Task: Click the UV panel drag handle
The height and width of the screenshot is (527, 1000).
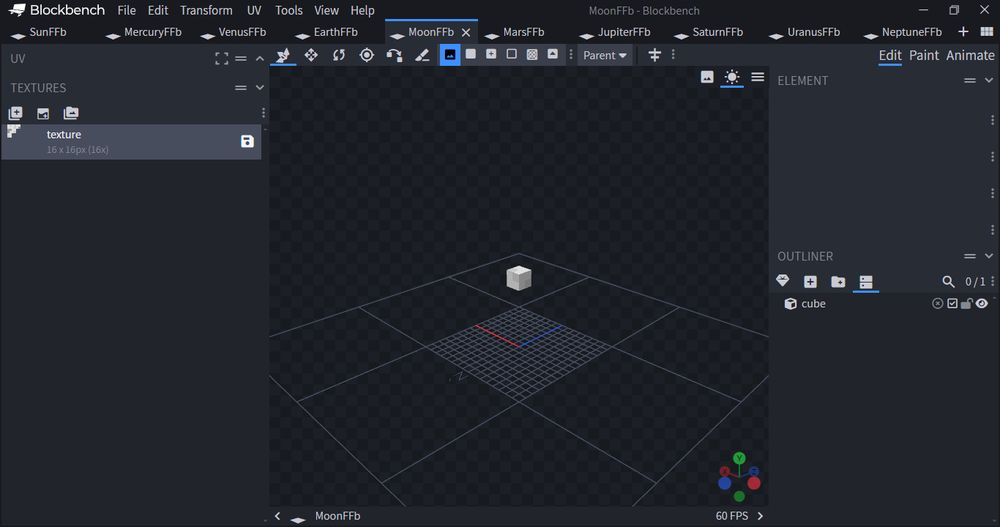Action: point(240,59)
